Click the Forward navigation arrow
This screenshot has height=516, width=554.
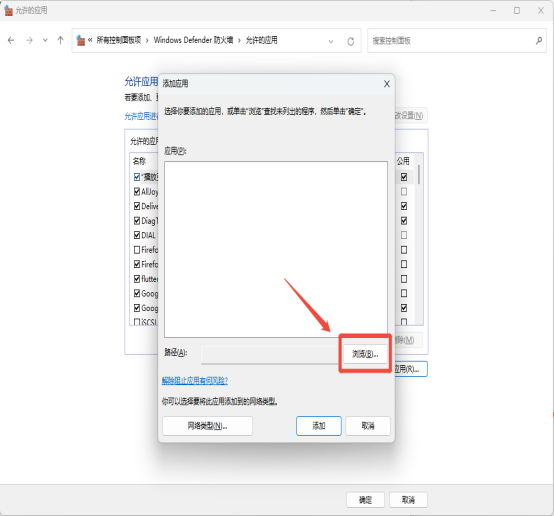tap(29, 40)
